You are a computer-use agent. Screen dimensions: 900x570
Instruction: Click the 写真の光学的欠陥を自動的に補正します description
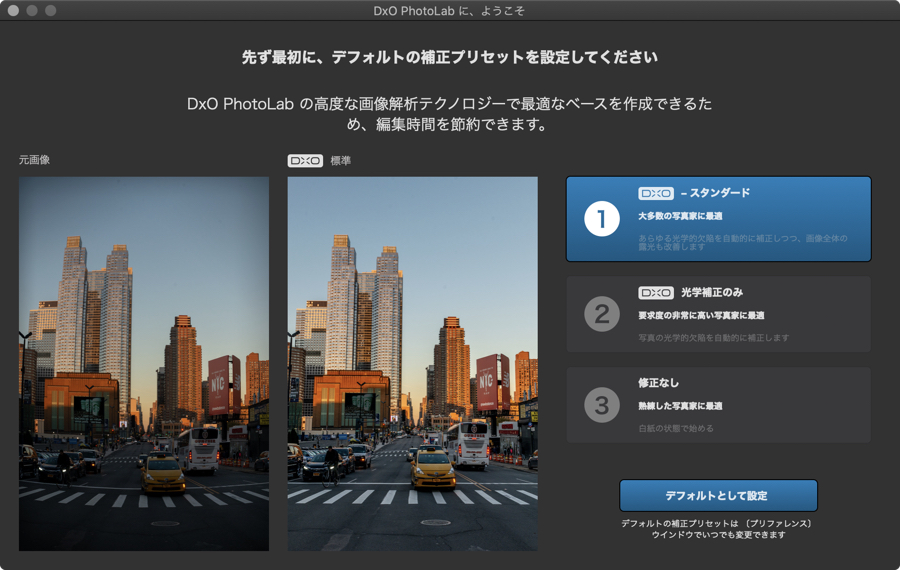713,338
